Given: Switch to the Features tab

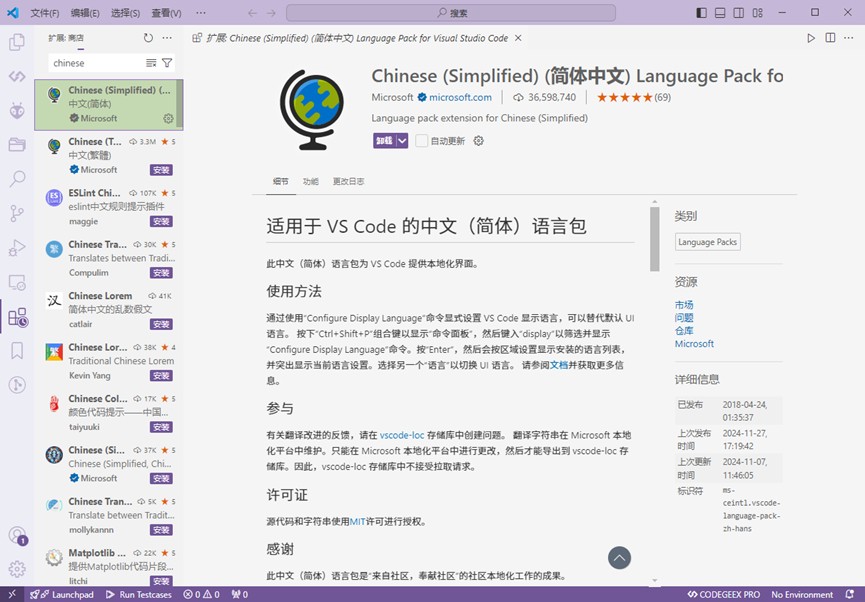Looking at the screenshot, I should tap(311, 181).
